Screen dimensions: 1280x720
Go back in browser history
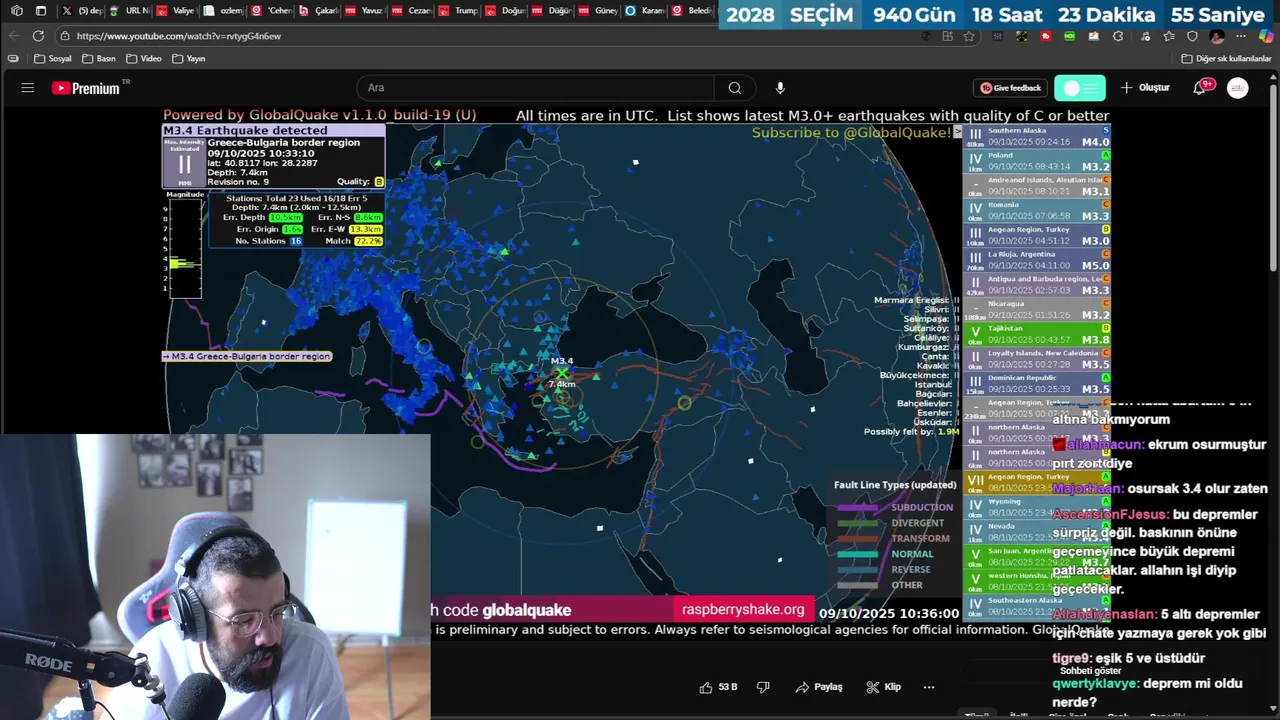click(14, 36)
